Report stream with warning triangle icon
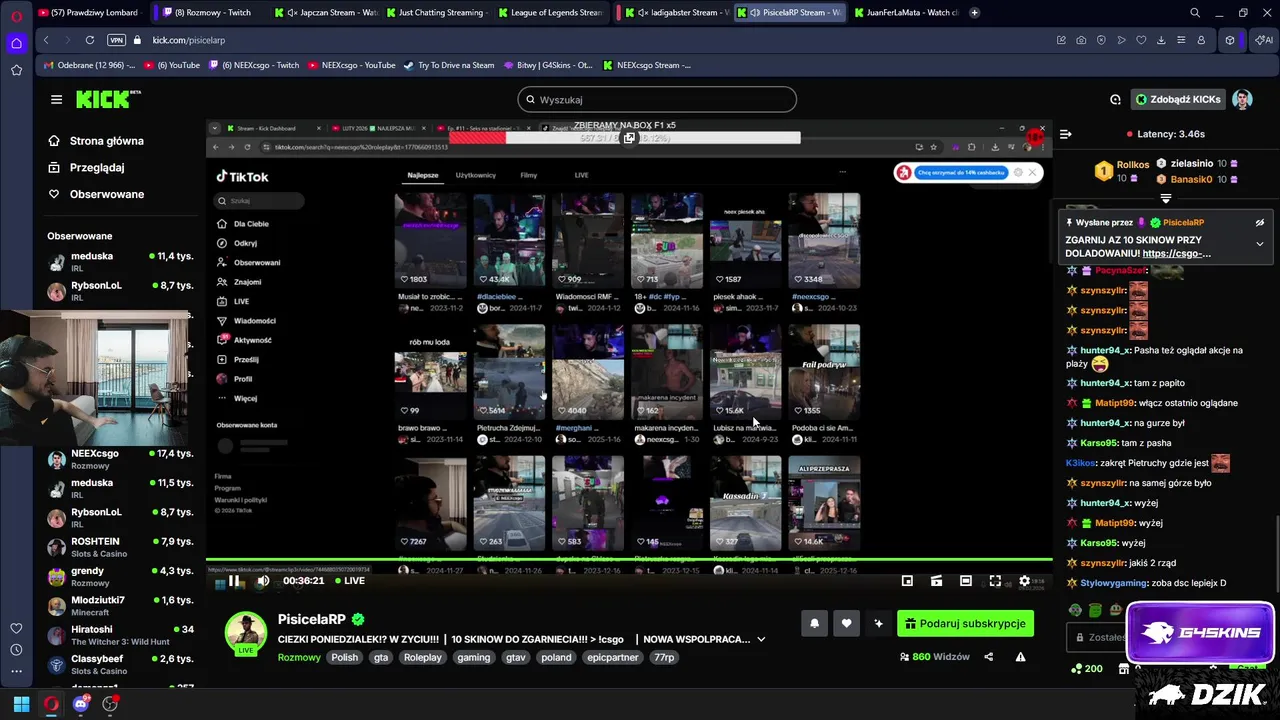The image size is (1280, 720). pos(1020,657)
